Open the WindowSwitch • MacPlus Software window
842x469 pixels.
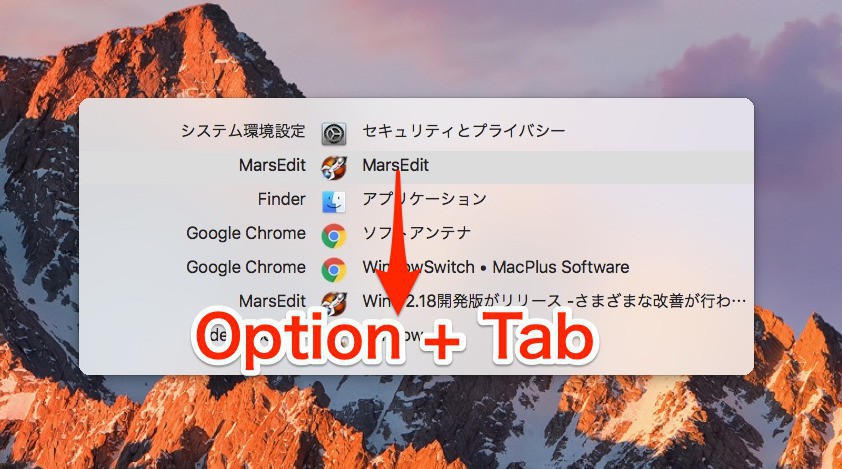(x=496, y=267)
